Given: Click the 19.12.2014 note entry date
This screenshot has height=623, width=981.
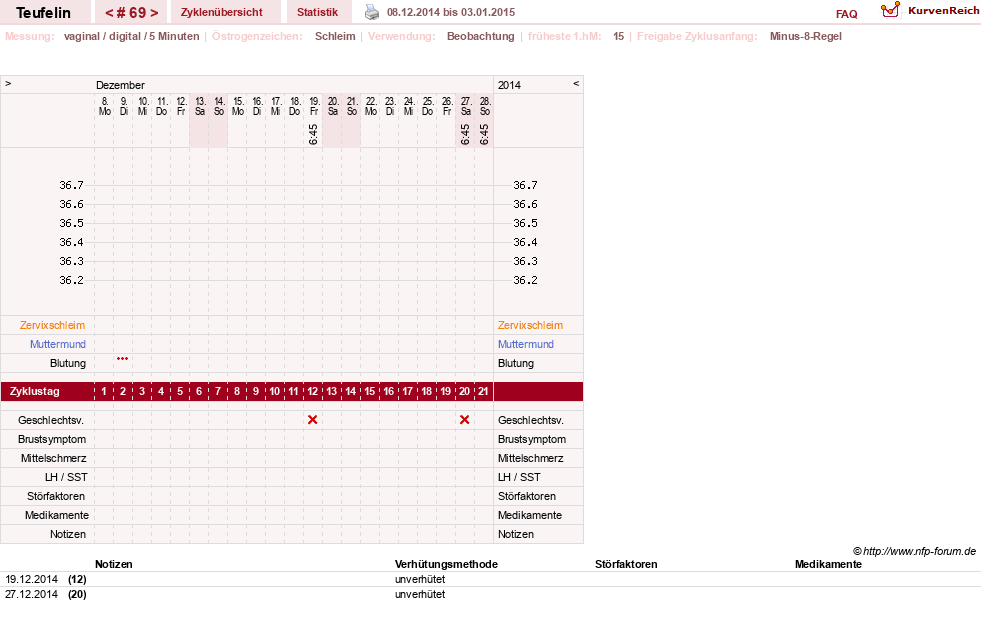Looking at the screenshot, I should point(31,579).
